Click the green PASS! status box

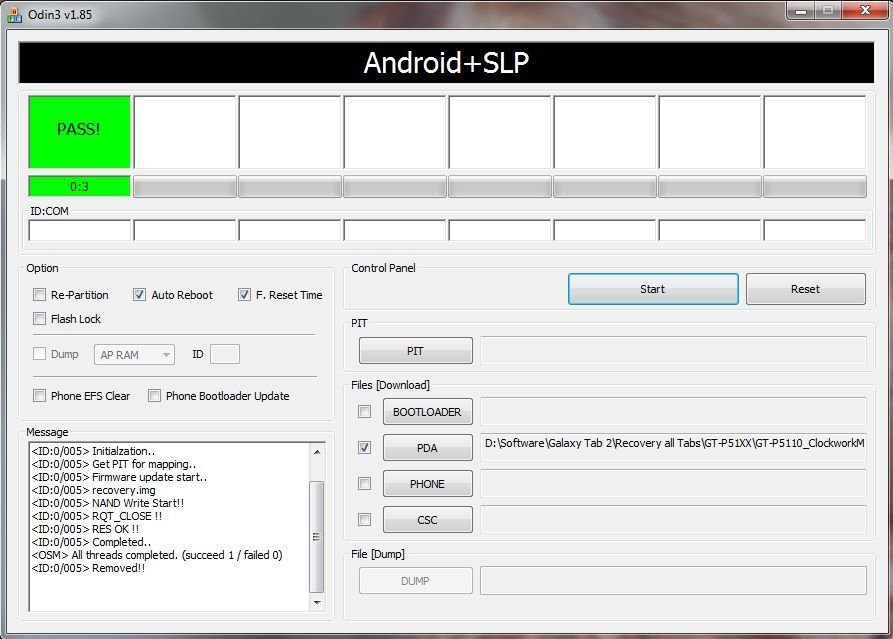(79, 132)
